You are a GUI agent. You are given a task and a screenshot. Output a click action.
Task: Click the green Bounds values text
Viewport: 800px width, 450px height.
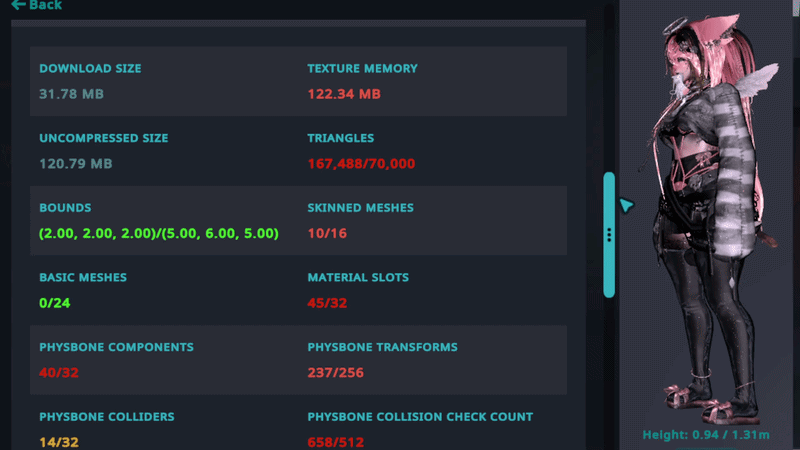coord(158,233)
